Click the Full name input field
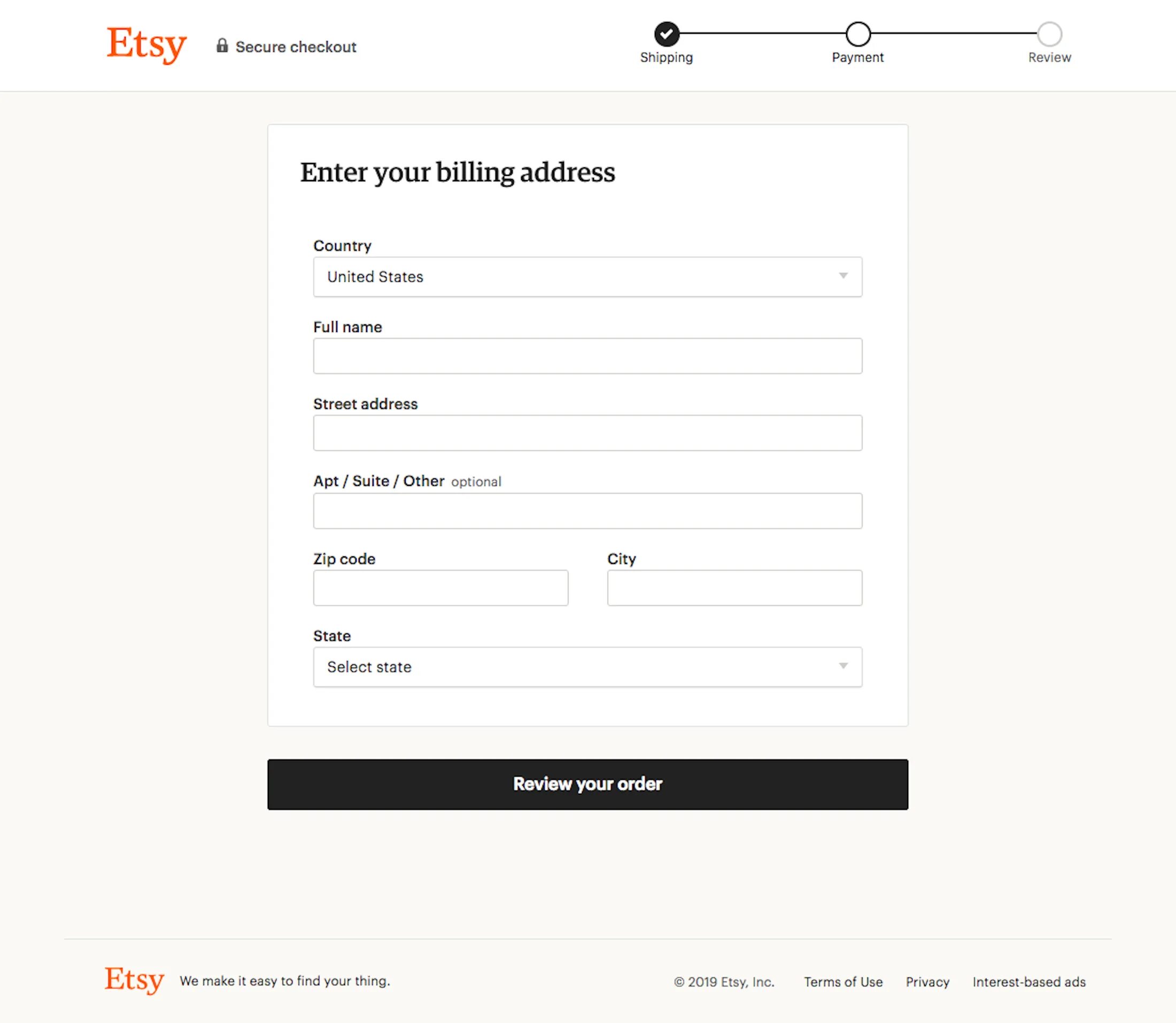This screenshot has width=1176, height=1023. point(588,355)
